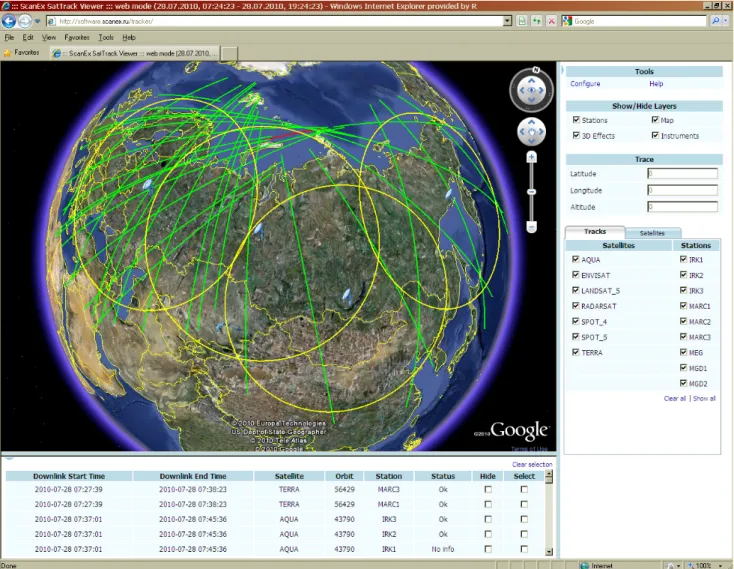This screenshot has width=734, height=569.
Task: Collapse the bottom table panel arrow
Action: pos(9,458)
